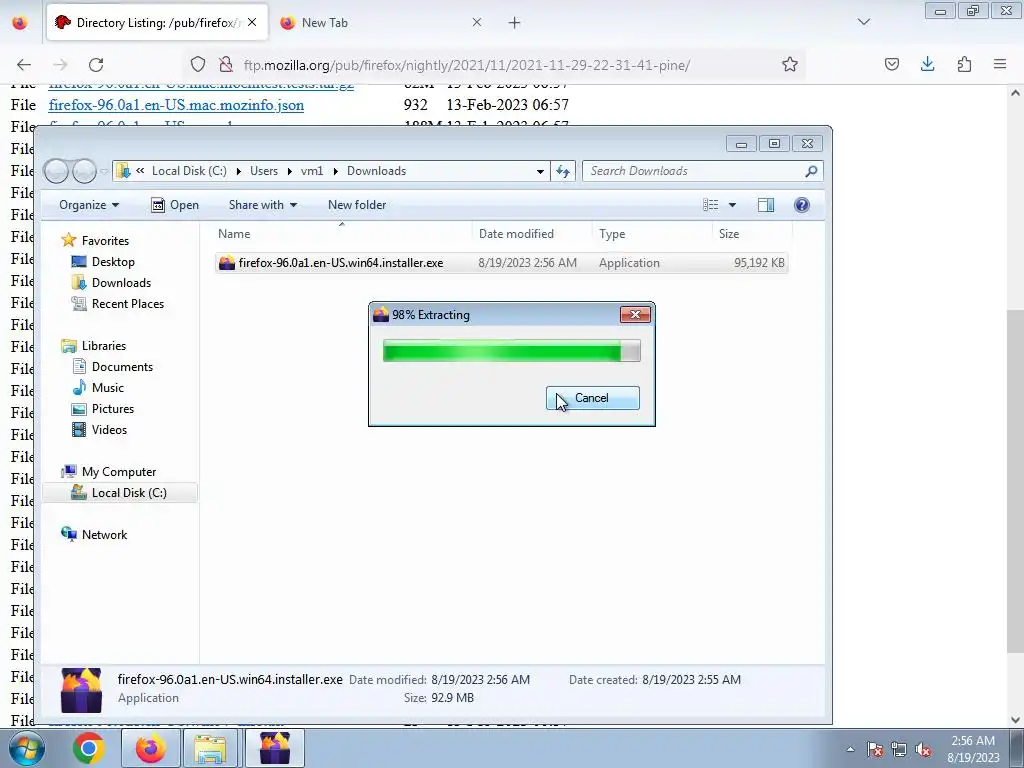
Task: Open Favorites in navigation pane
Action: pyautogui.click(x=95, y=240)
